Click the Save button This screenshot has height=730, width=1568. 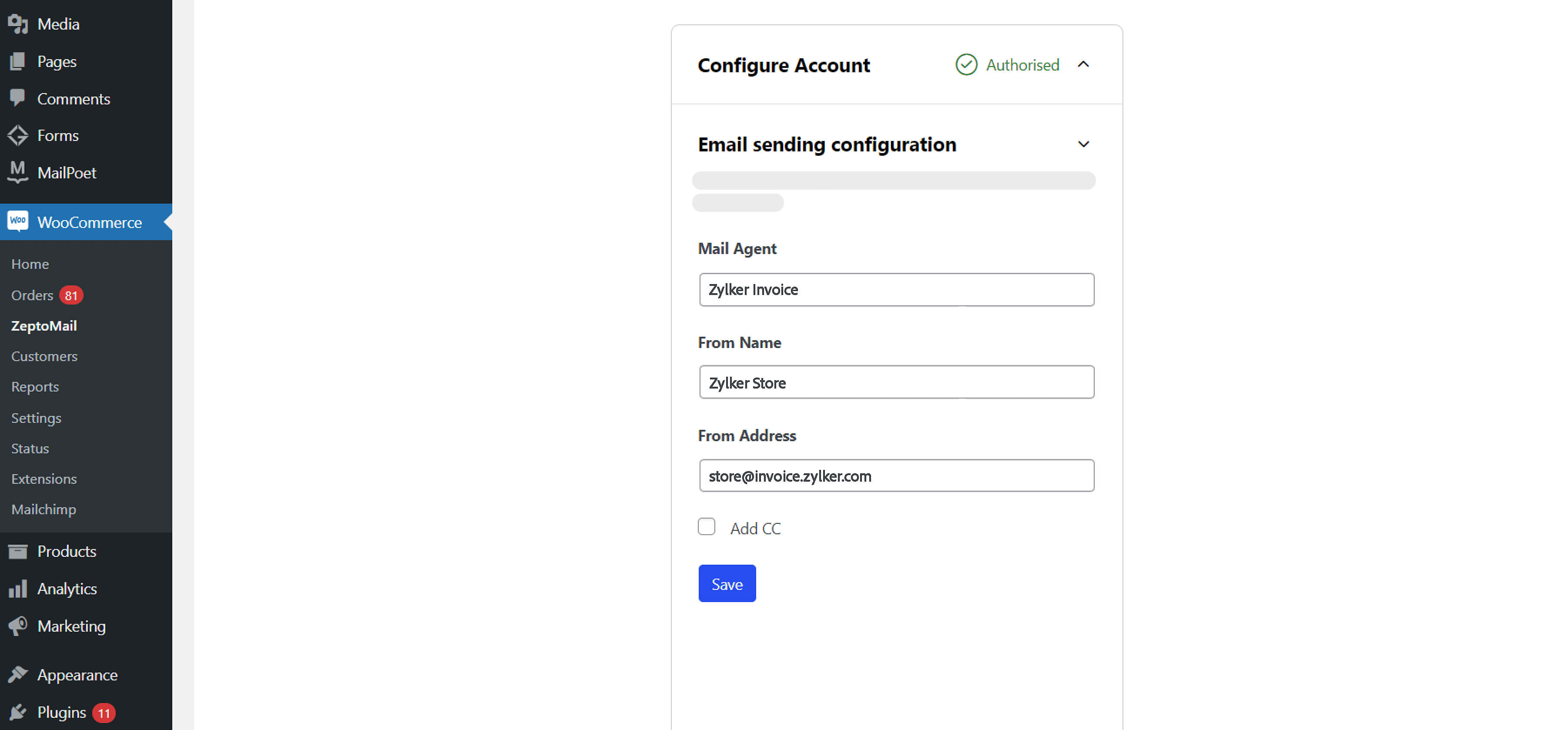[727, 583]
